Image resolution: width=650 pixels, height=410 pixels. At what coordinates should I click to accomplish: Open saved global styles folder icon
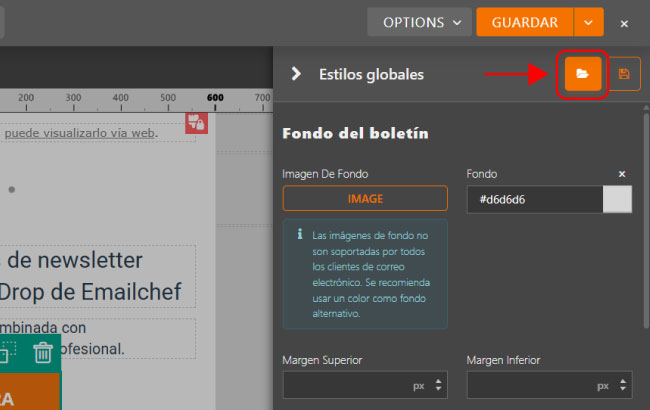583,74
